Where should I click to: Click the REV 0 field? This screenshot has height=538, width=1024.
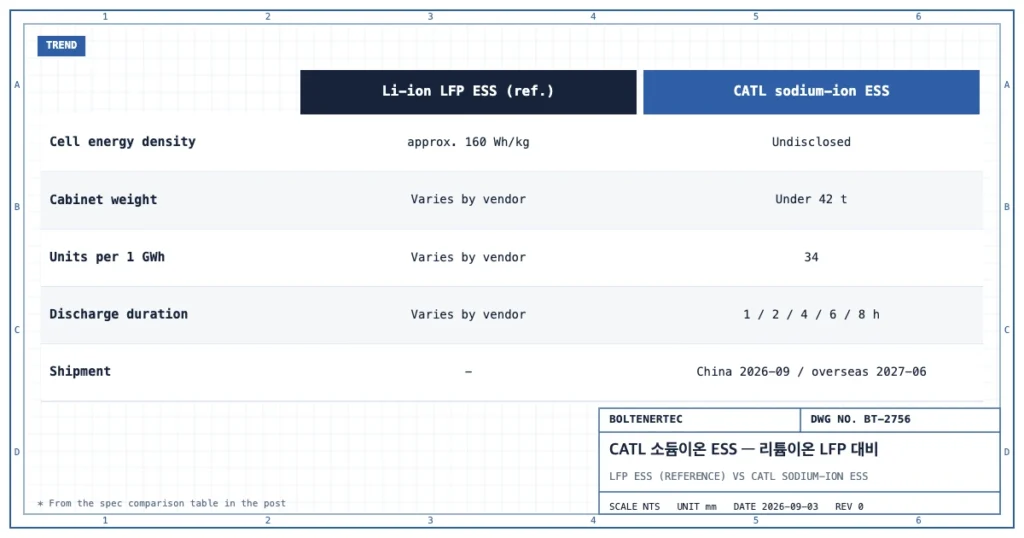click(849, 507)
